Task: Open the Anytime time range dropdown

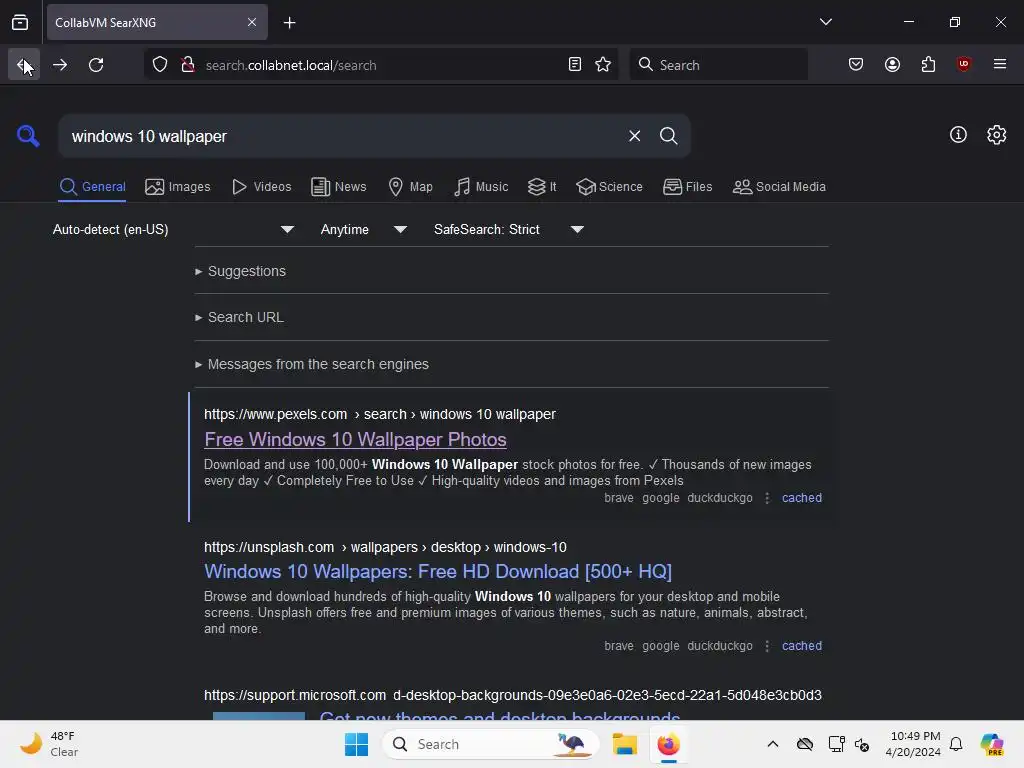Action: [x=363, y=229]
